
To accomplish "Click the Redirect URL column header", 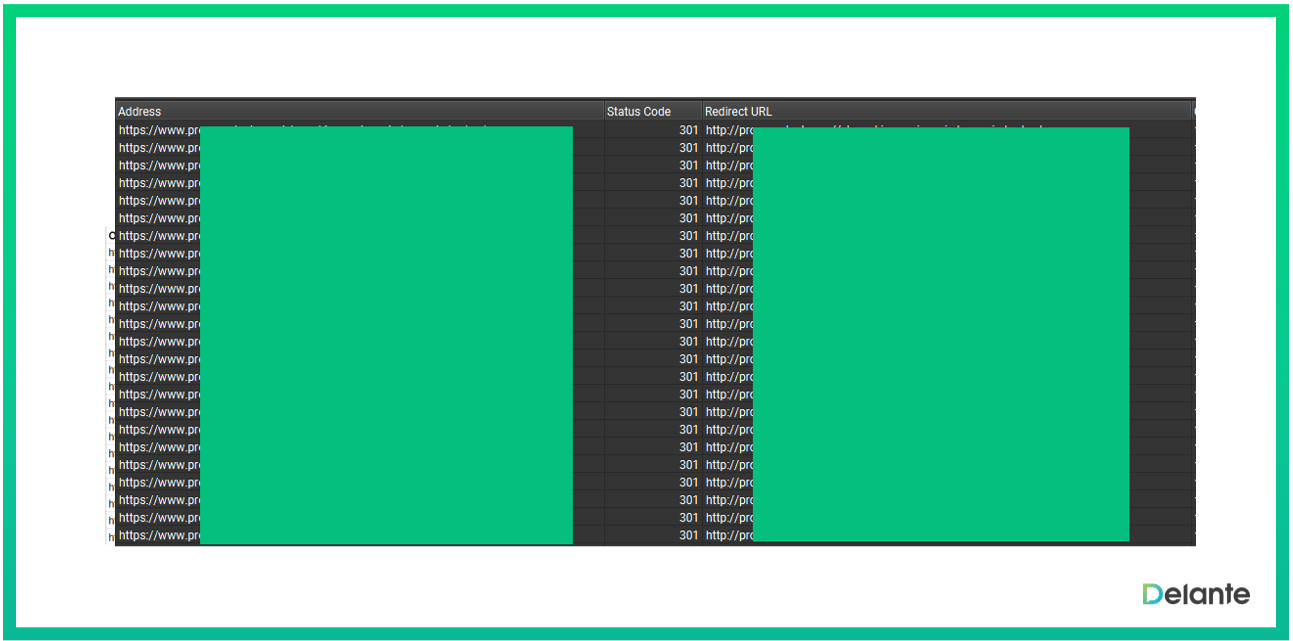I will 738,111.
